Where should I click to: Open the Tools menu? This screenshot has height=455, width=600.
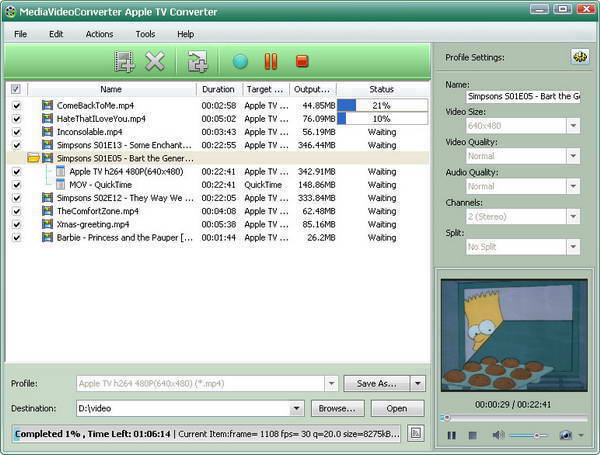coord(145,34)
